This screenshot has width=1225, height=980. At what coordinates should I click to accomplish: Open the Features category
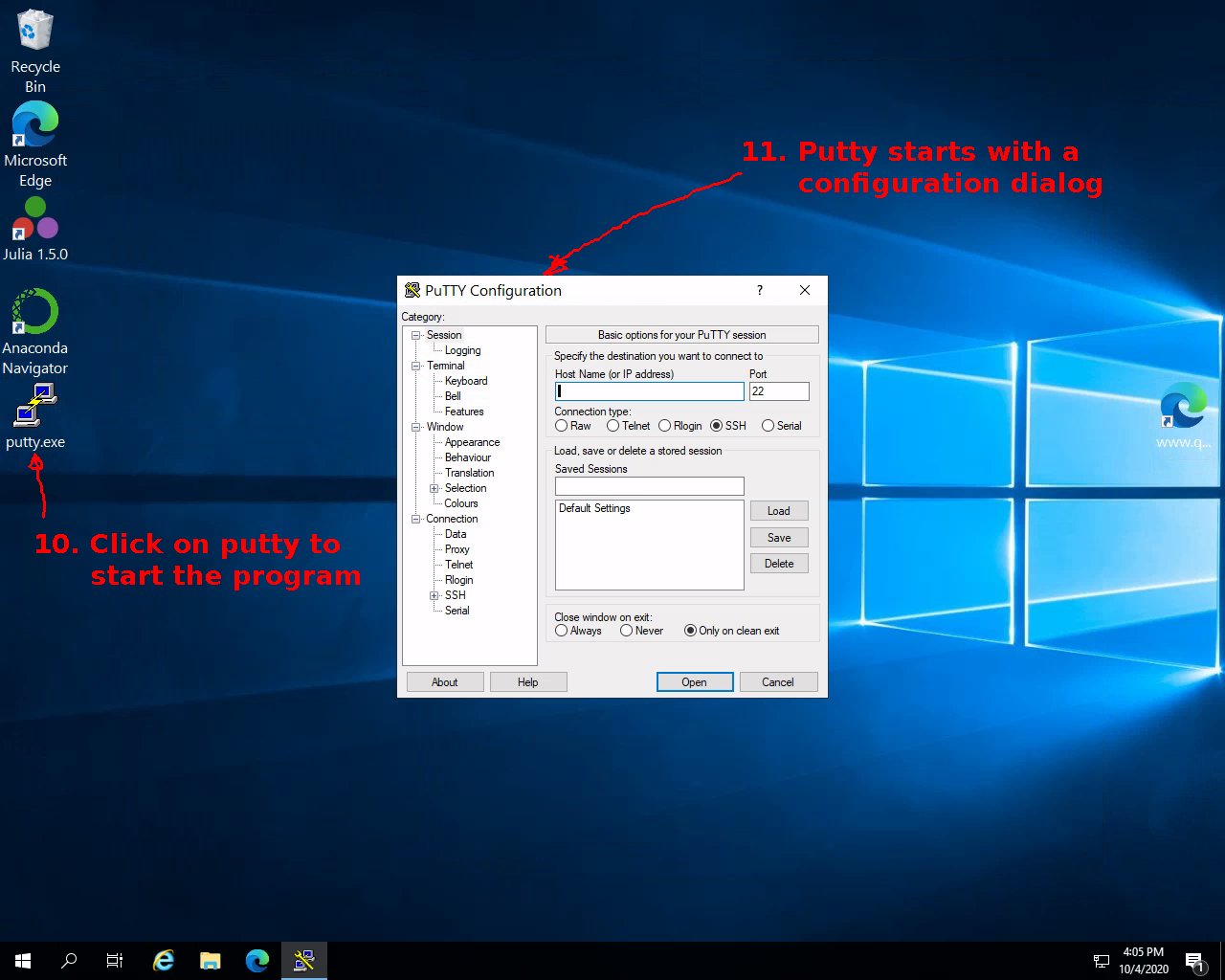pos(464,412)
